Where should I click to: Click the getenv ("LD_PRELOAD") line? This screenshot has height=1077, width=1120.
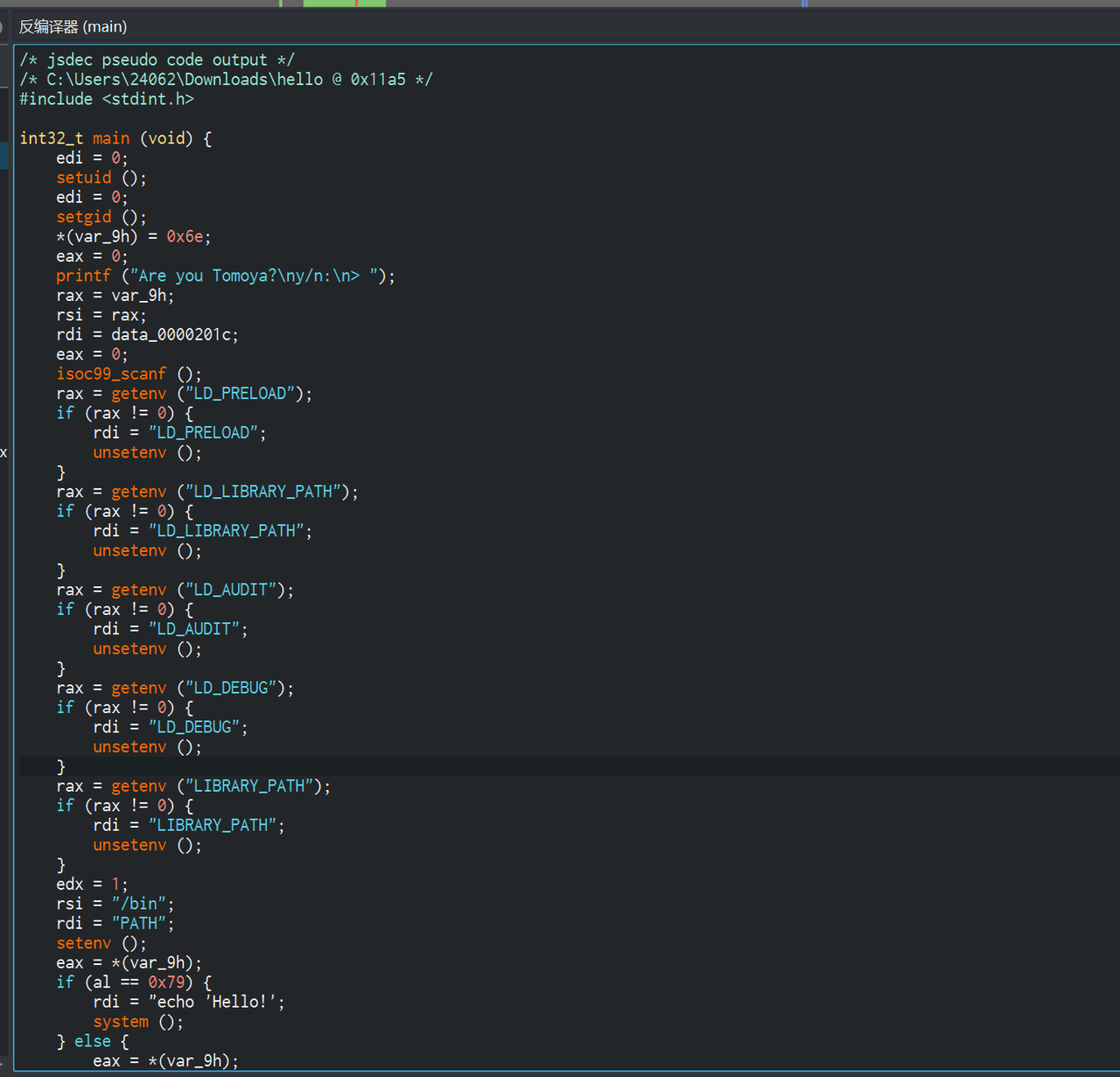point(185,394)
